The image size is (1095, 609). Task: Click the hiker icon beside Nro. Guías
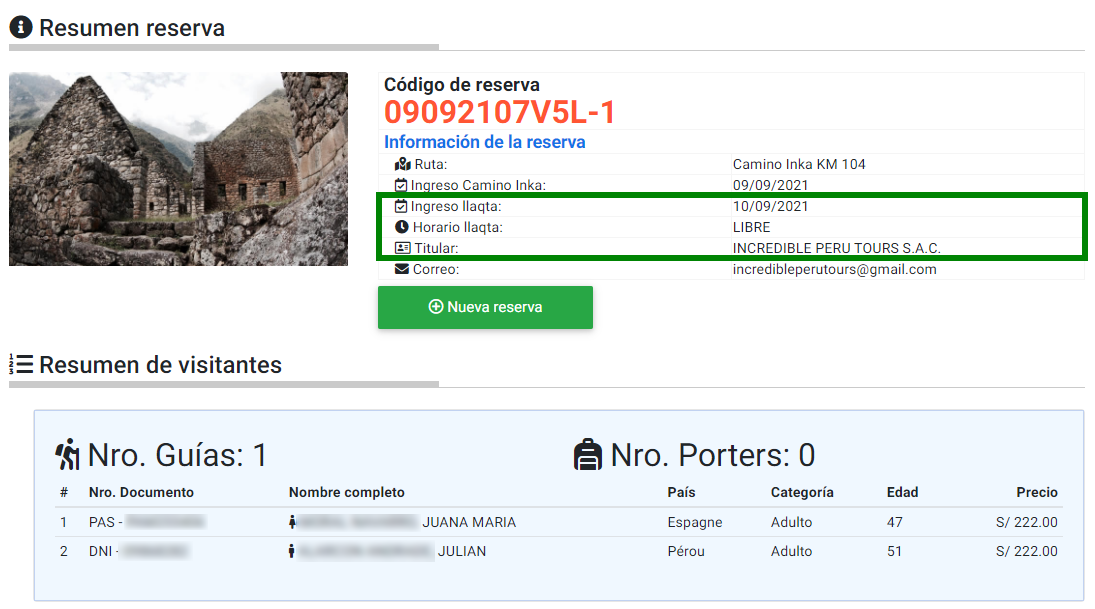tap(67, 456)
